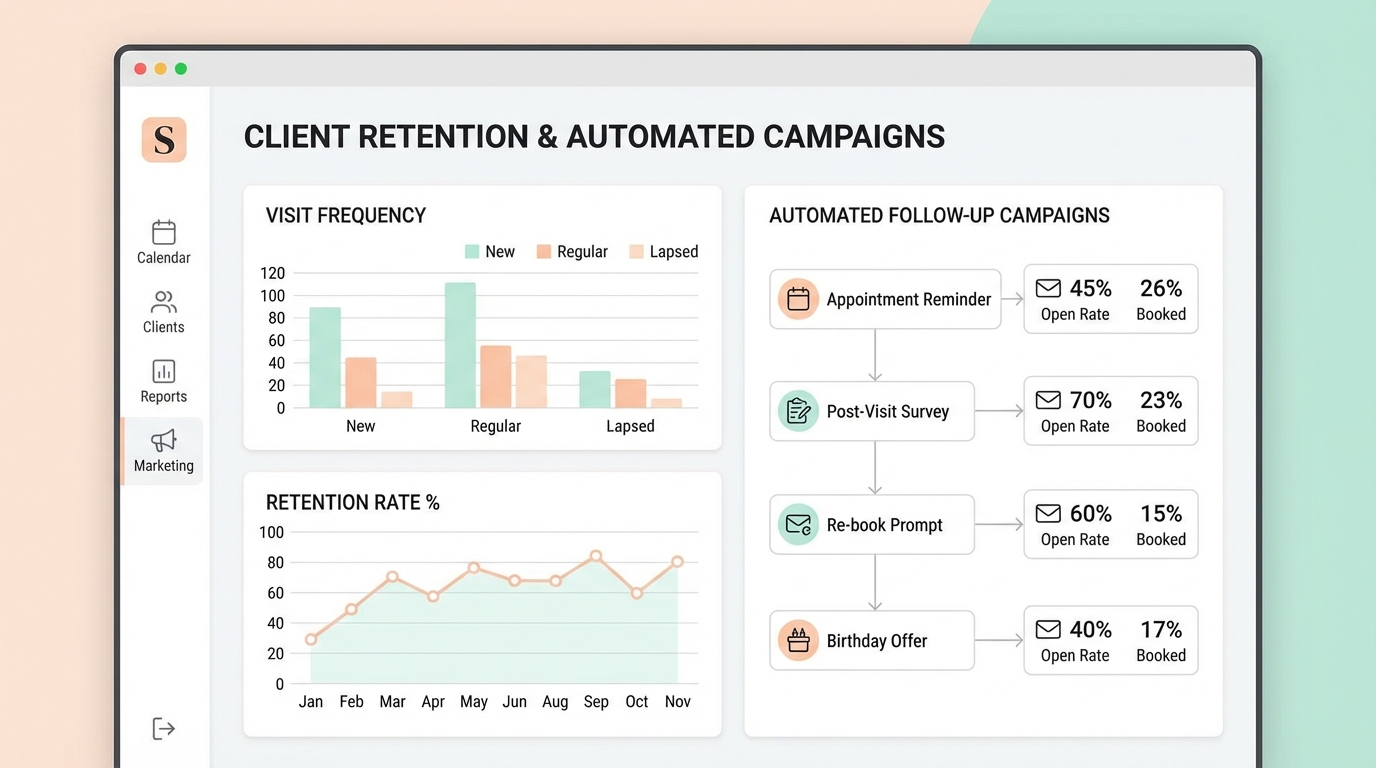1376x768 pixels.
Task: Click the Post-Visit Survey clipboard icon
Action: point(798,411)
